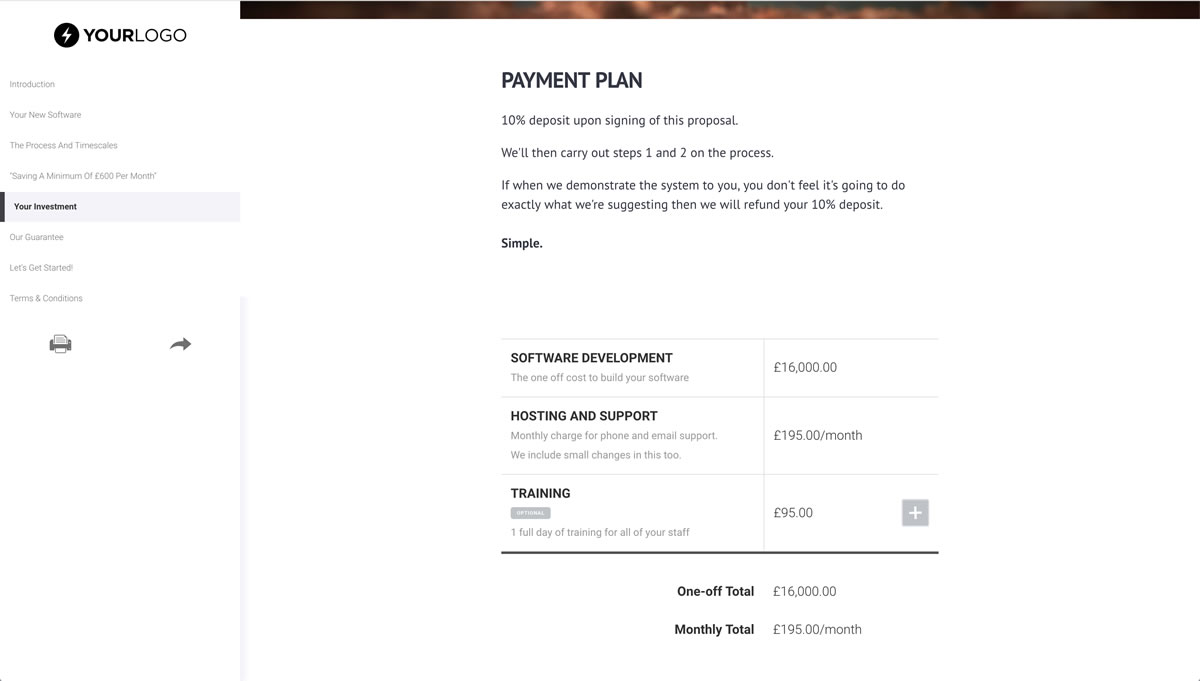Open the Let's Get Started section
Viewport: 1200px width, 681px height.
coord(41,267)
